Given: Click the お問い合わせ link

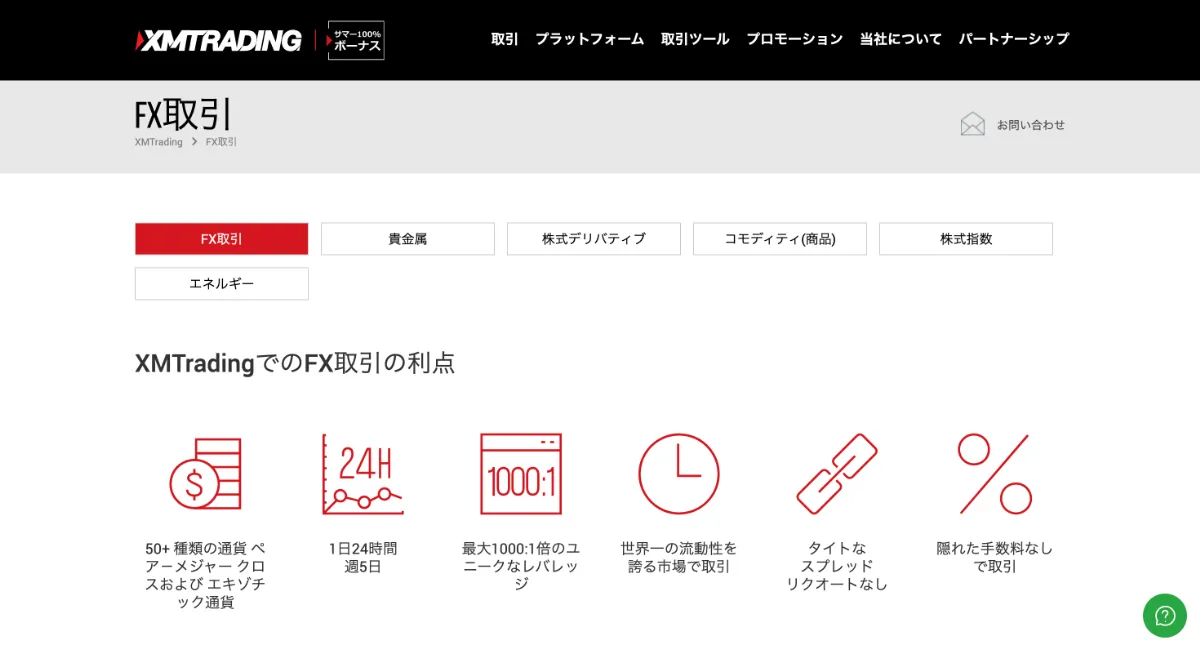Looking at the screenshot, I should coord(1030,124).
